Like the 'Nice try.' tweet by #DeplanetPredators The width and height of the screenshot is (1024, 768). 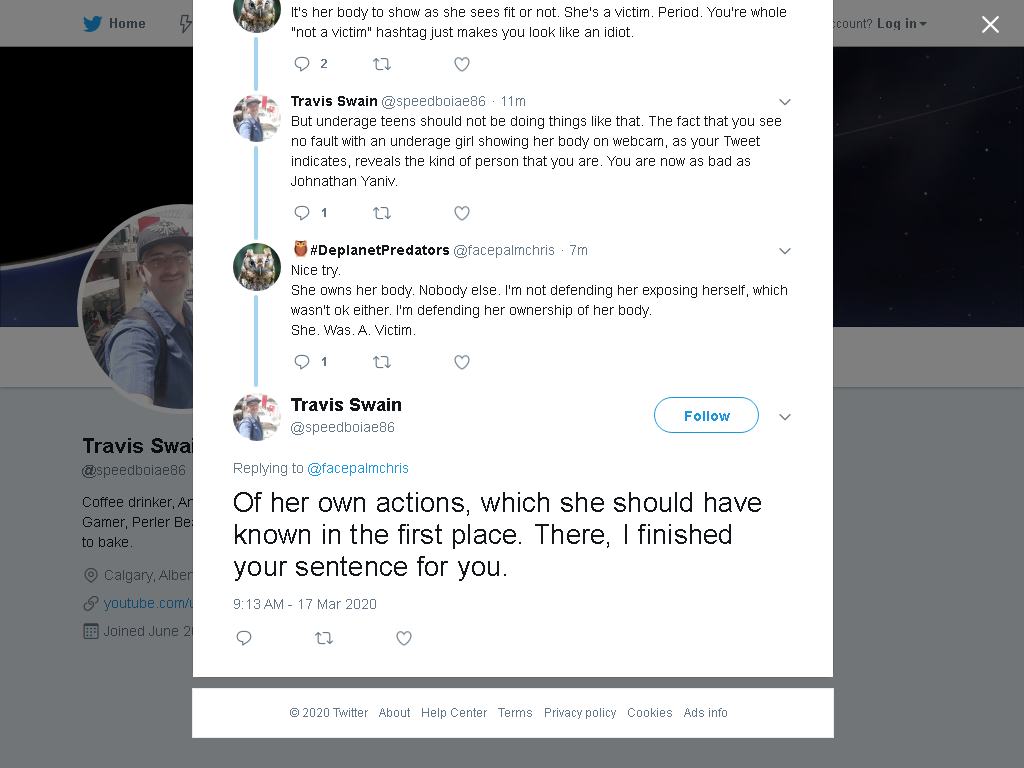click(x=462, y=362)
